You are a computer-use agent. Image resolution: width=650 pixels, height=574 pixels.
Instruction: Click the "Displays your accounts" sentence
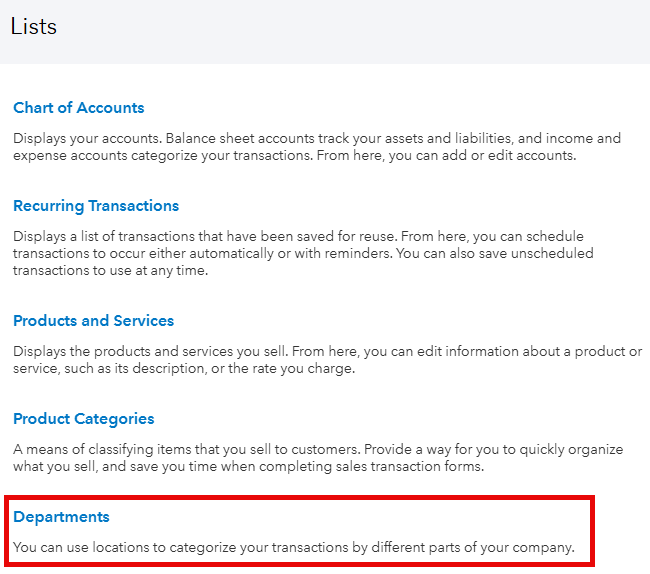pos(74,138)
